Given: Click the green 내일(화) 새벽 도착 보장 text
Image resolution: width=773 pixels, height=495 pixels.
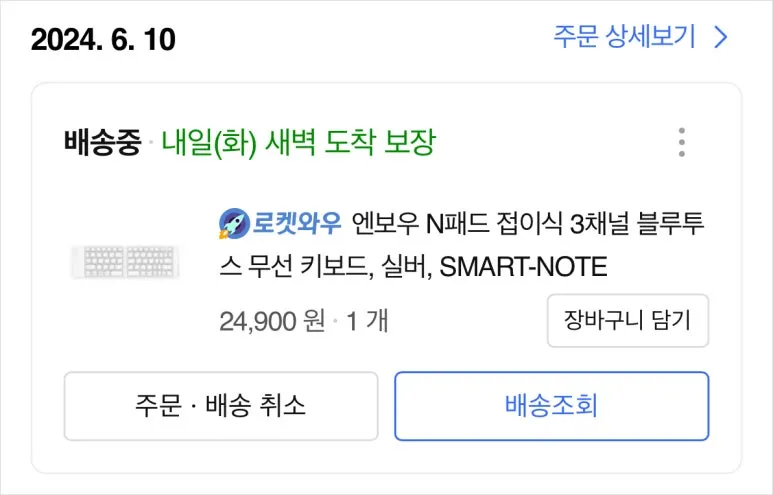Looking at the screenshot, I should (x=298, y=142).
